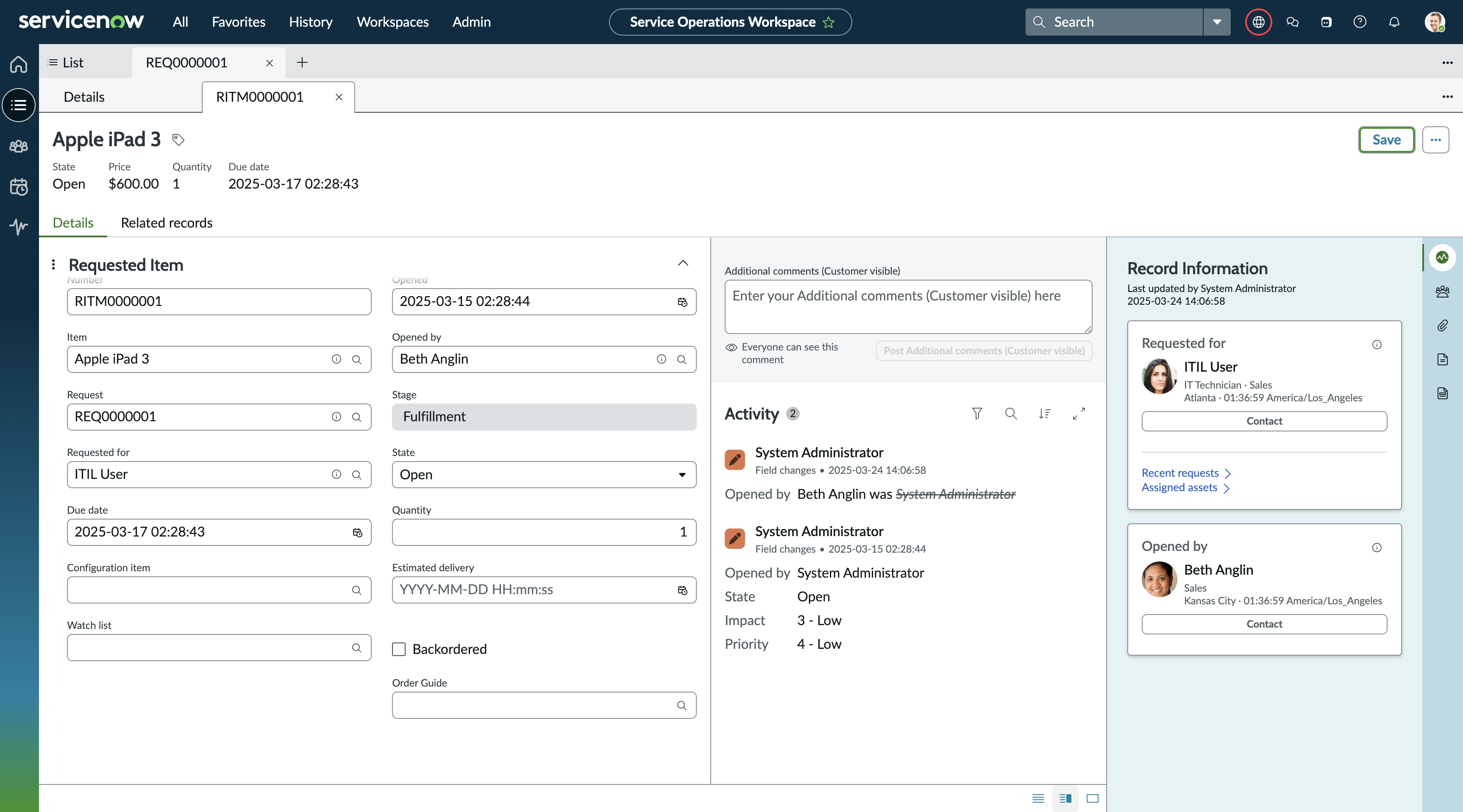Click the Save button

point(1386,140)
